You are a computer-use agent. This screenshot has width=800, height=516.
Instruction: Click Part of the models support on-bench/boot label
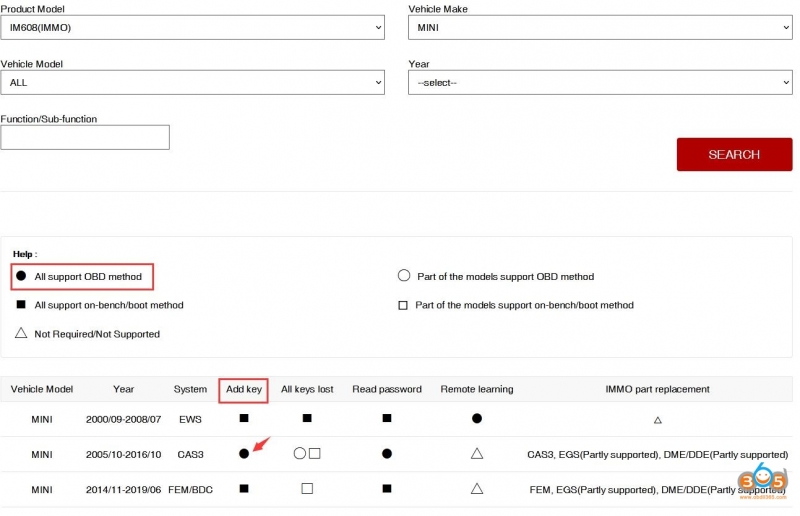pos(524,305)
